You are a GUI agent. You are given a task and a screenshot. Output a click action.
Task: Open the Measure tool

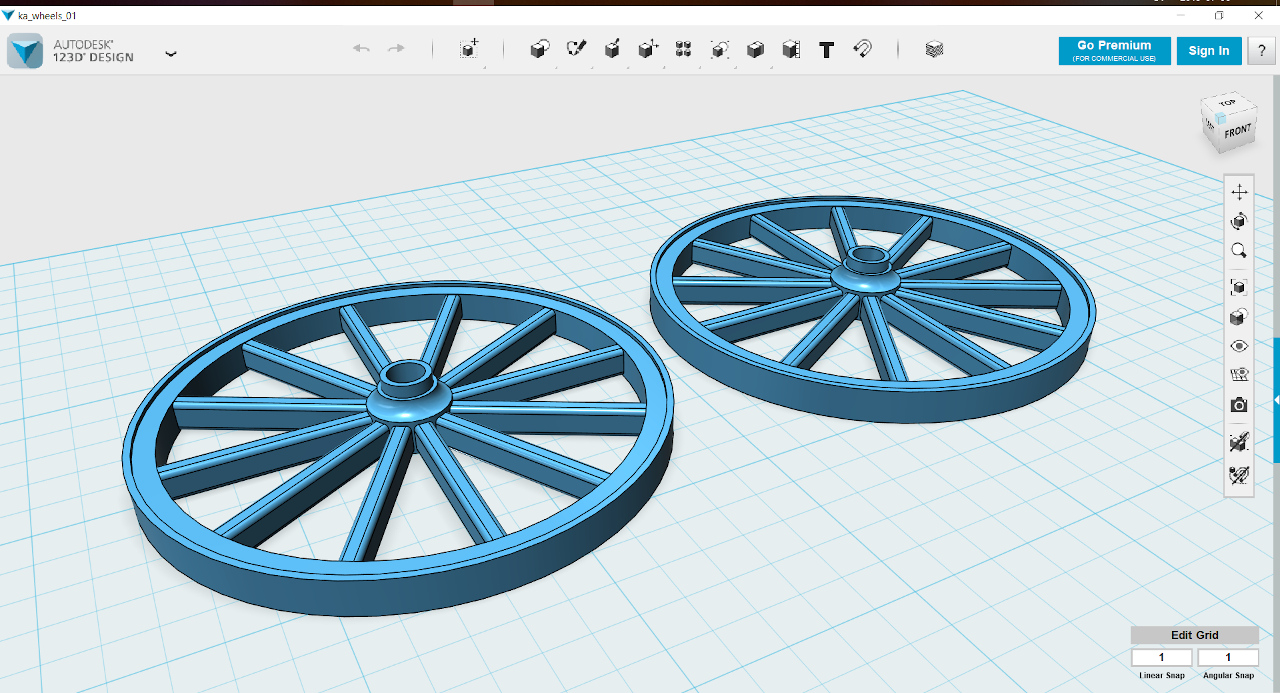click(x=791, y=49)
